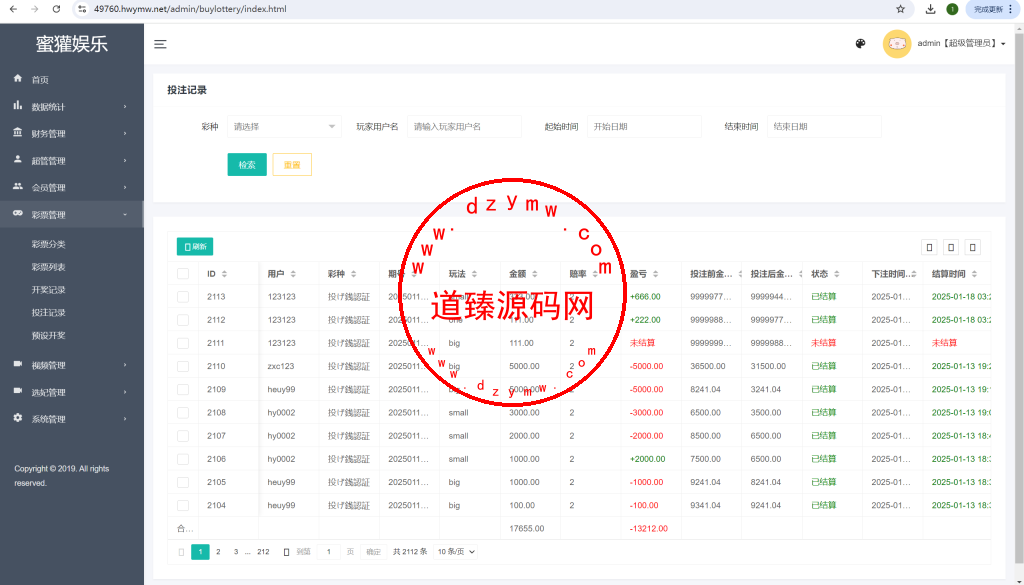Open browser three-dot menu

(1011, 9)
